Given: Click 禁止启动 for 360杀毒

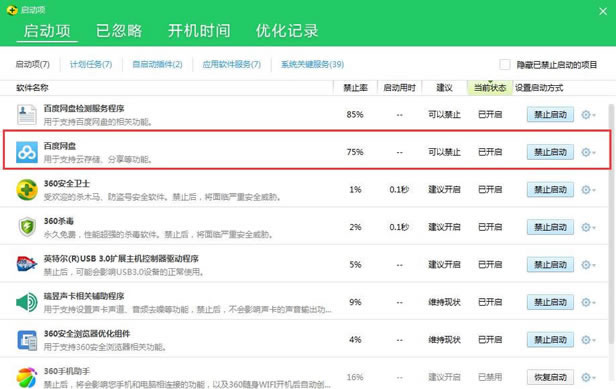Looking at the screenshot, I should [550, 227].
